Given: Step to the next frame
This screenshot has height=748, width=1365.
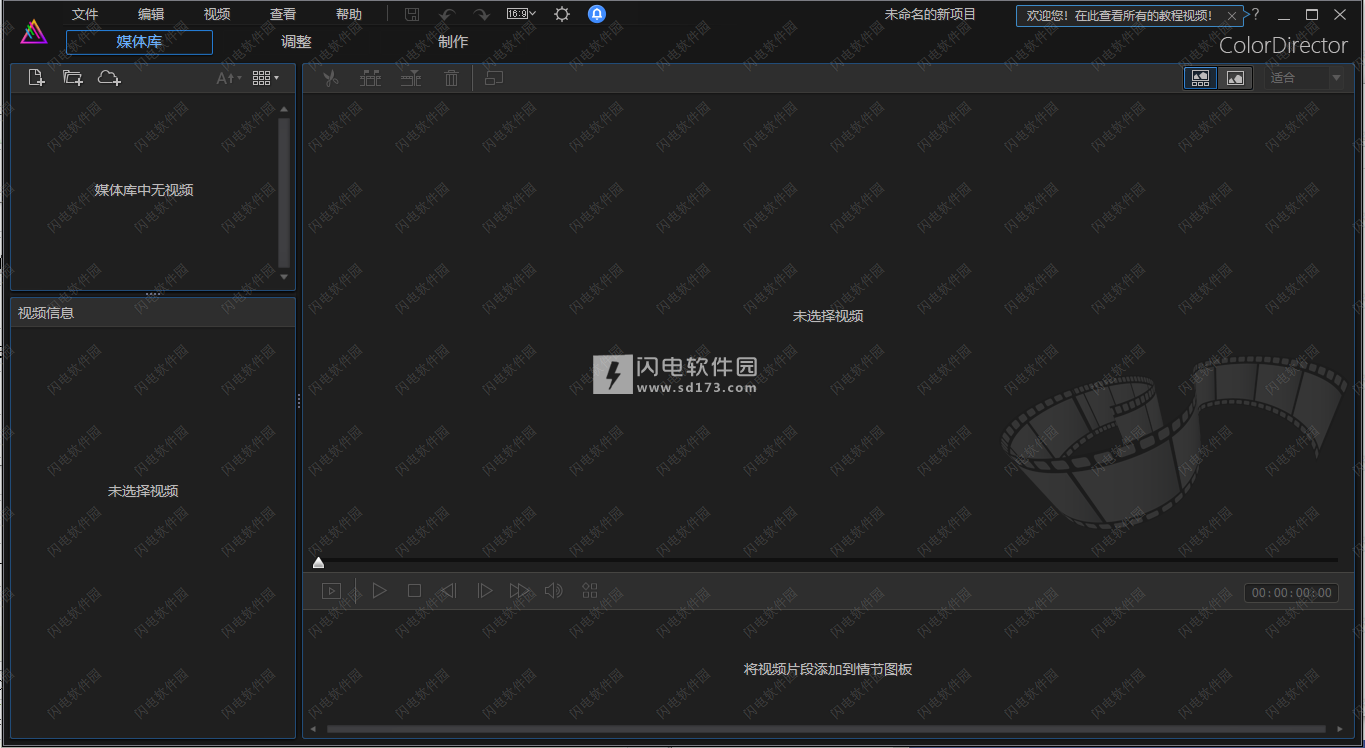Looking at the screenshot, I should [x=484, y=591].
